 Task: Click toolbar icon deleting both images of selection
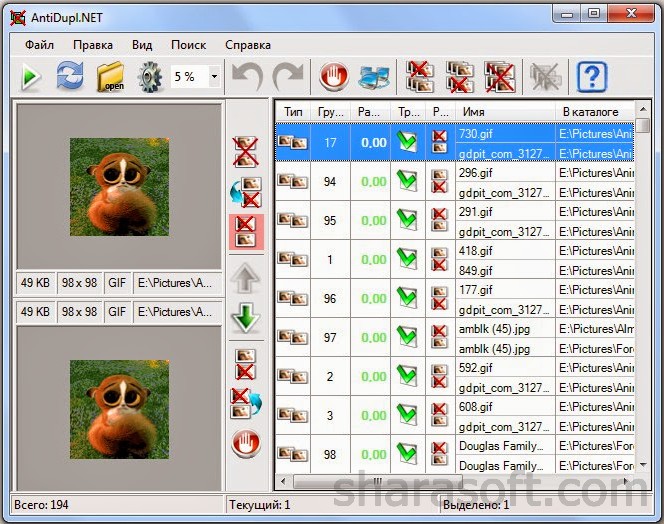coord(500,77)
